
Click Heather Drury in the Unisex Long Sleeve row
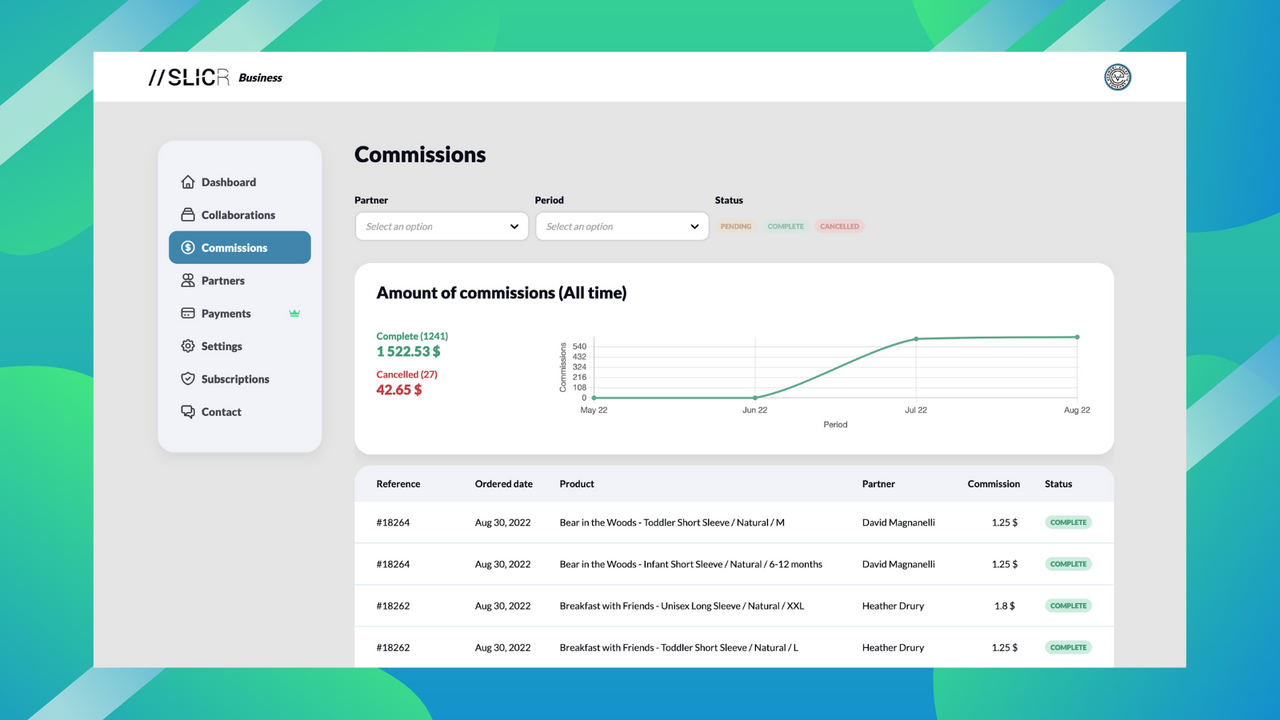(x=893, y=606)
